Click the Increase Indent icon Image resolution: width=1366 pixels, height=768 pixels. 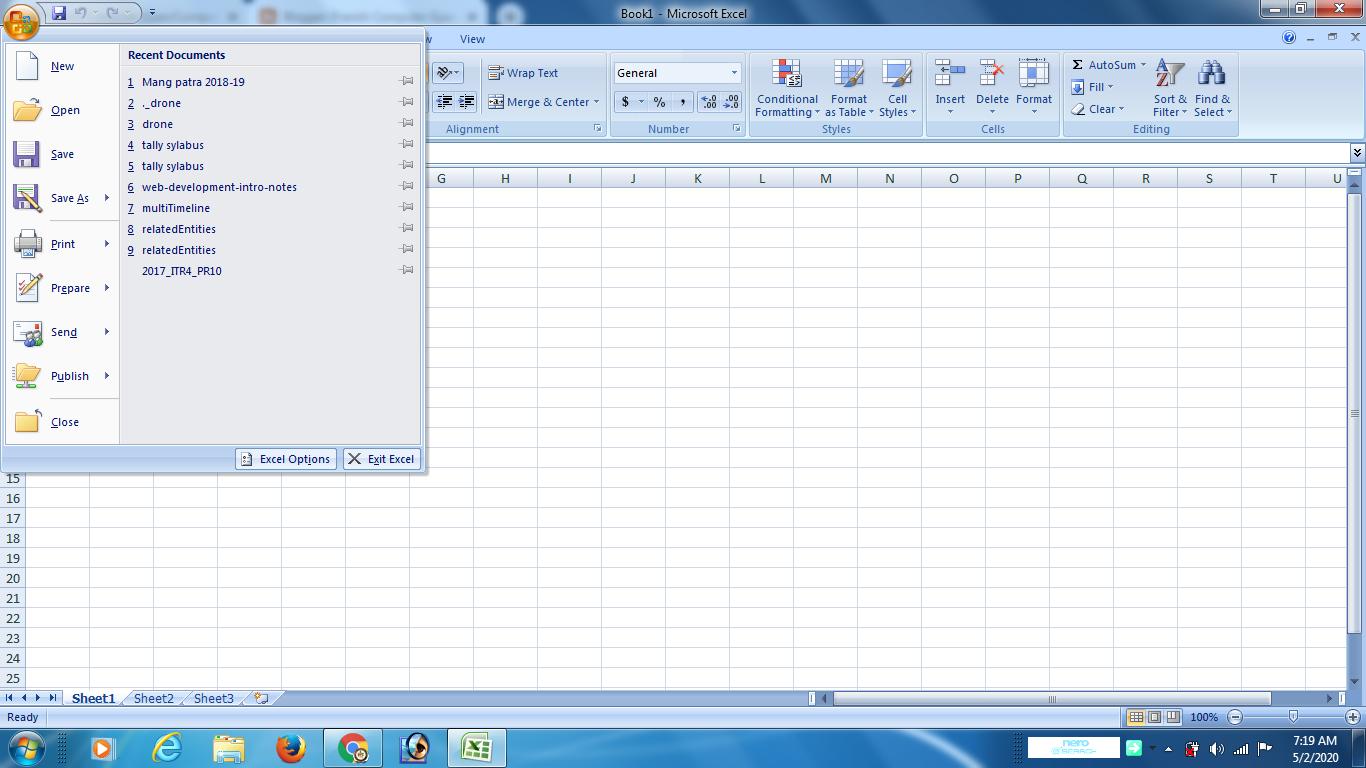point(466,102)
